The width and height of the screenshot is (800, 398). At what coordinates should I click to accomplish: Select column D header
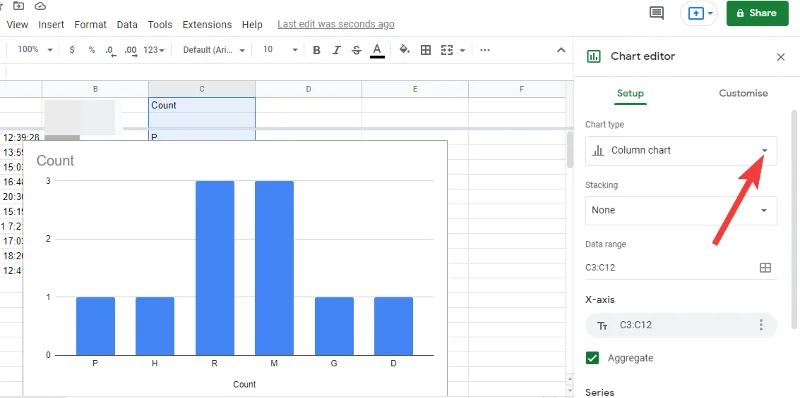308,89
